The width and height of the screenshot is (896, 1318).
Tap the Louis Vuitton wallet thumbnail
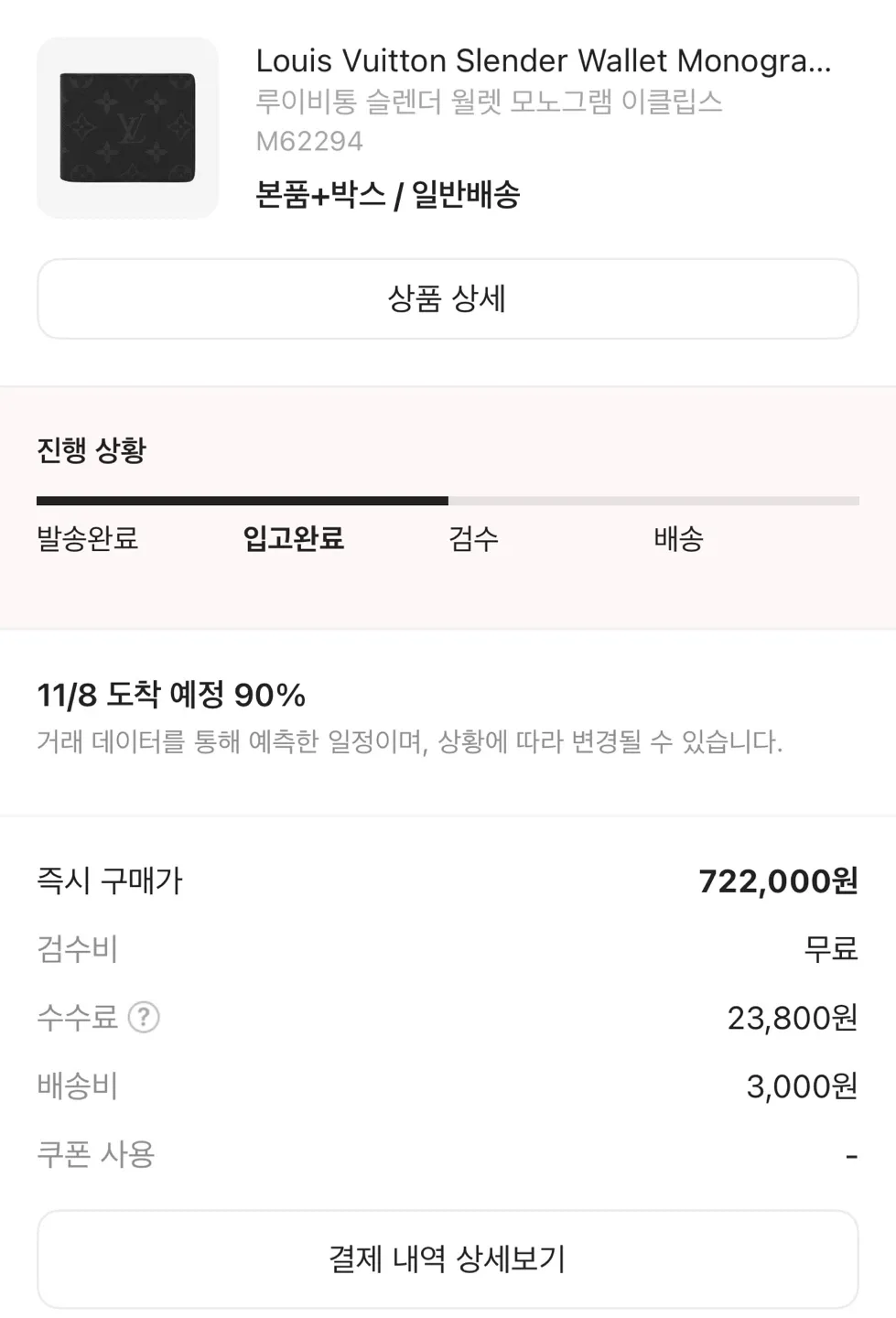coord(128,128)
